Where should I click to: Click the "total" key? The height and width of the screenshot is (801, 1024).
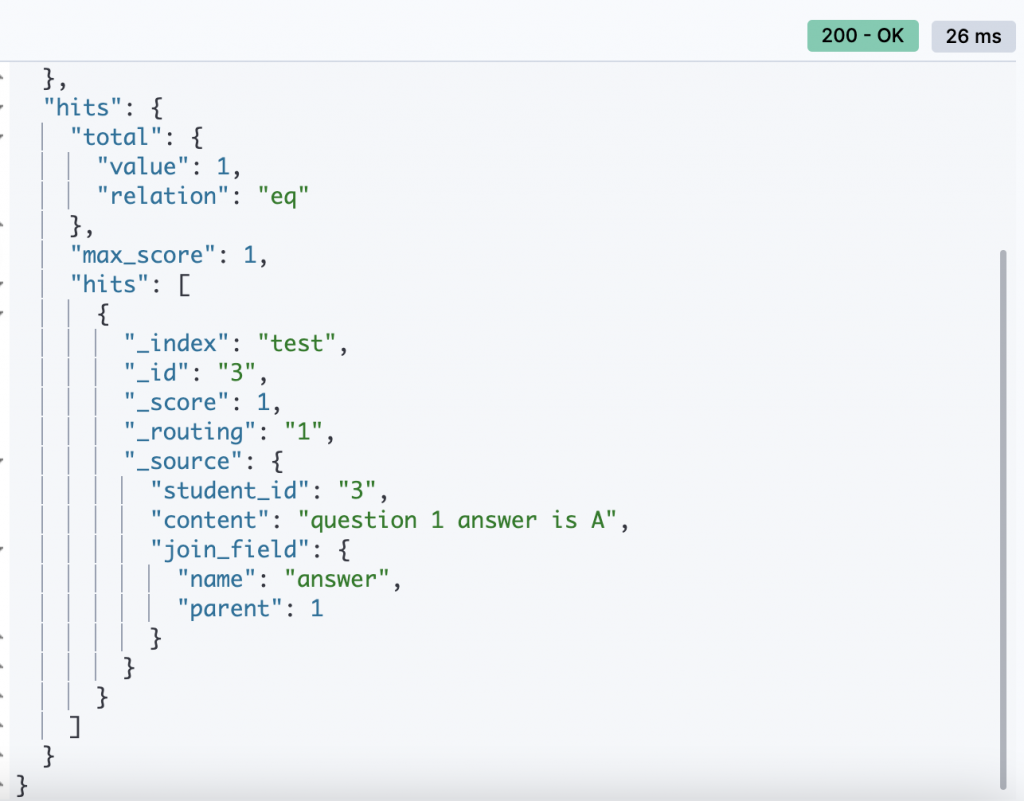click(x=116, y=137)
